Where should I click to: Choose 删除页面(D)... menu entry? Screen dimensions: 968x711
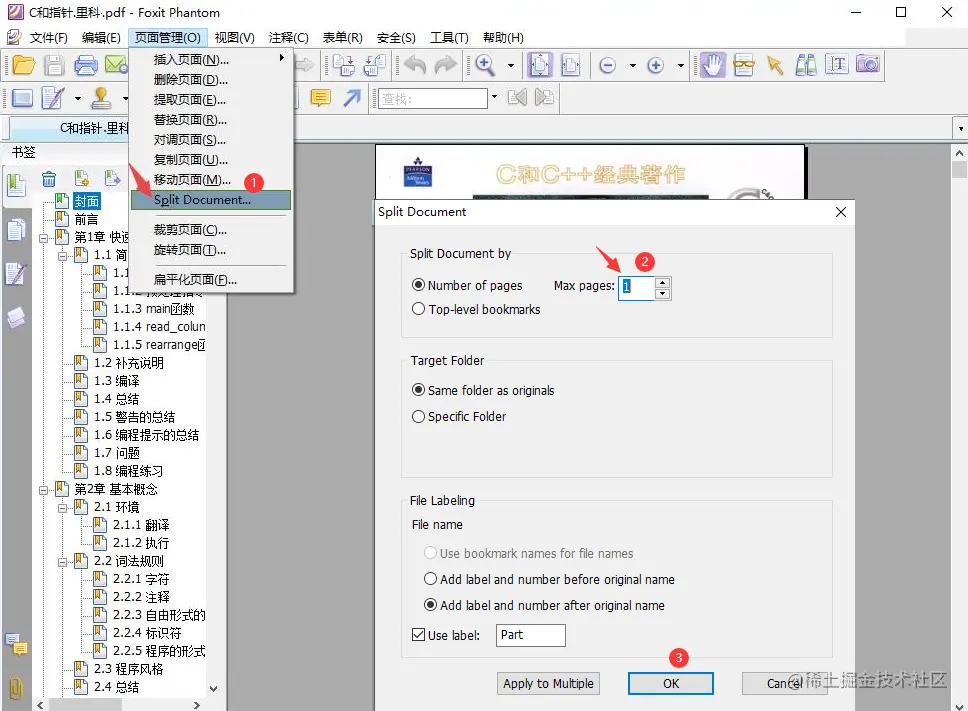tap(211, 80)
